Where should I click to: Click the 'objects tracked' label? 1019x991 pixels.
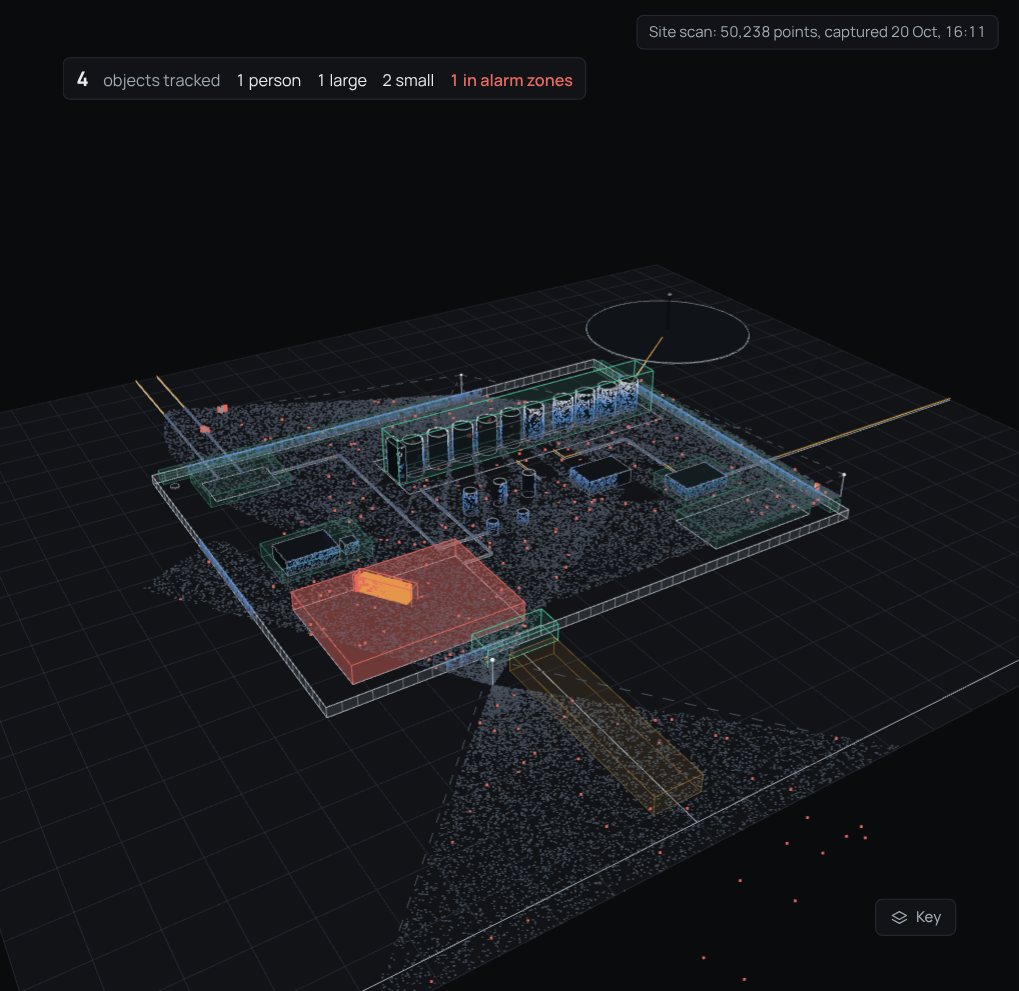pyautogui.click(x=161, y=80)
